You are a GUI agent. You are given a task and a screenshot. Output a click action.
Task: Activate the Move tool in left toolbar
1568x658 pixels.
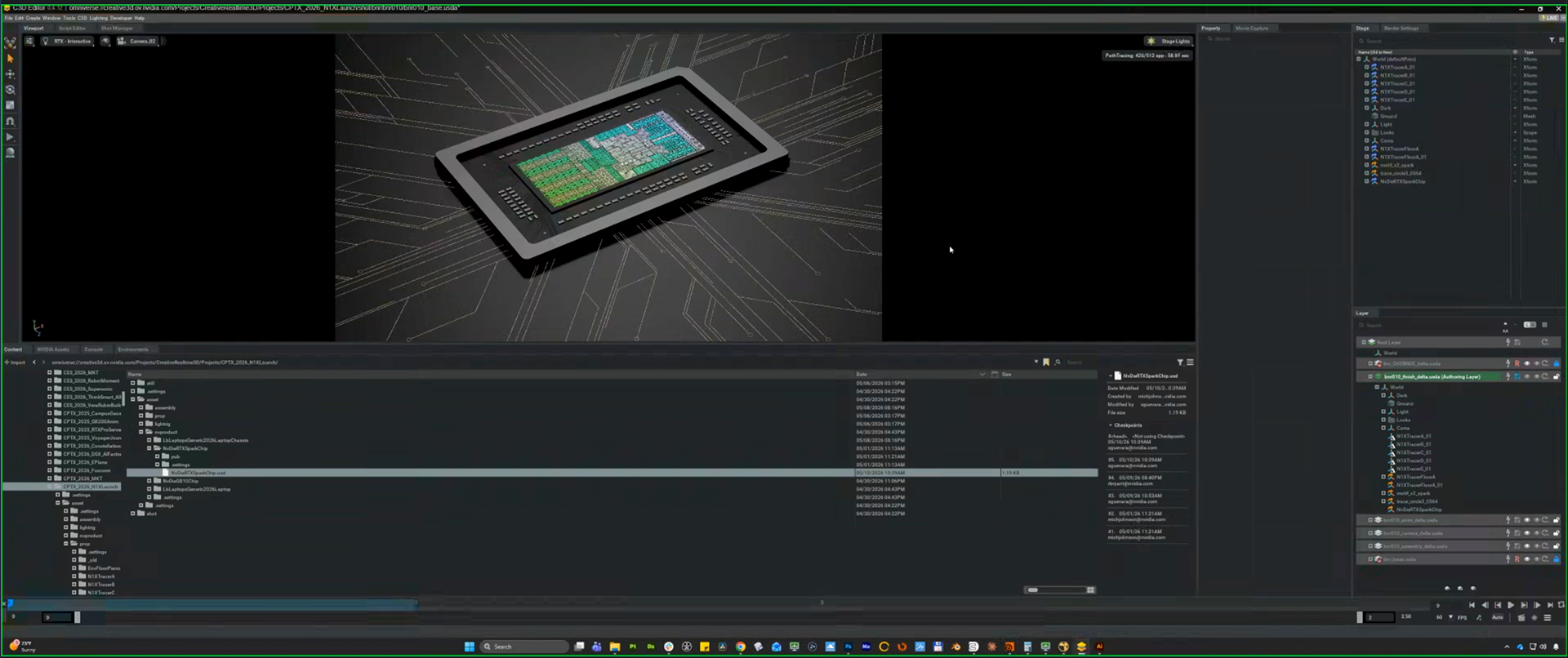10,74
